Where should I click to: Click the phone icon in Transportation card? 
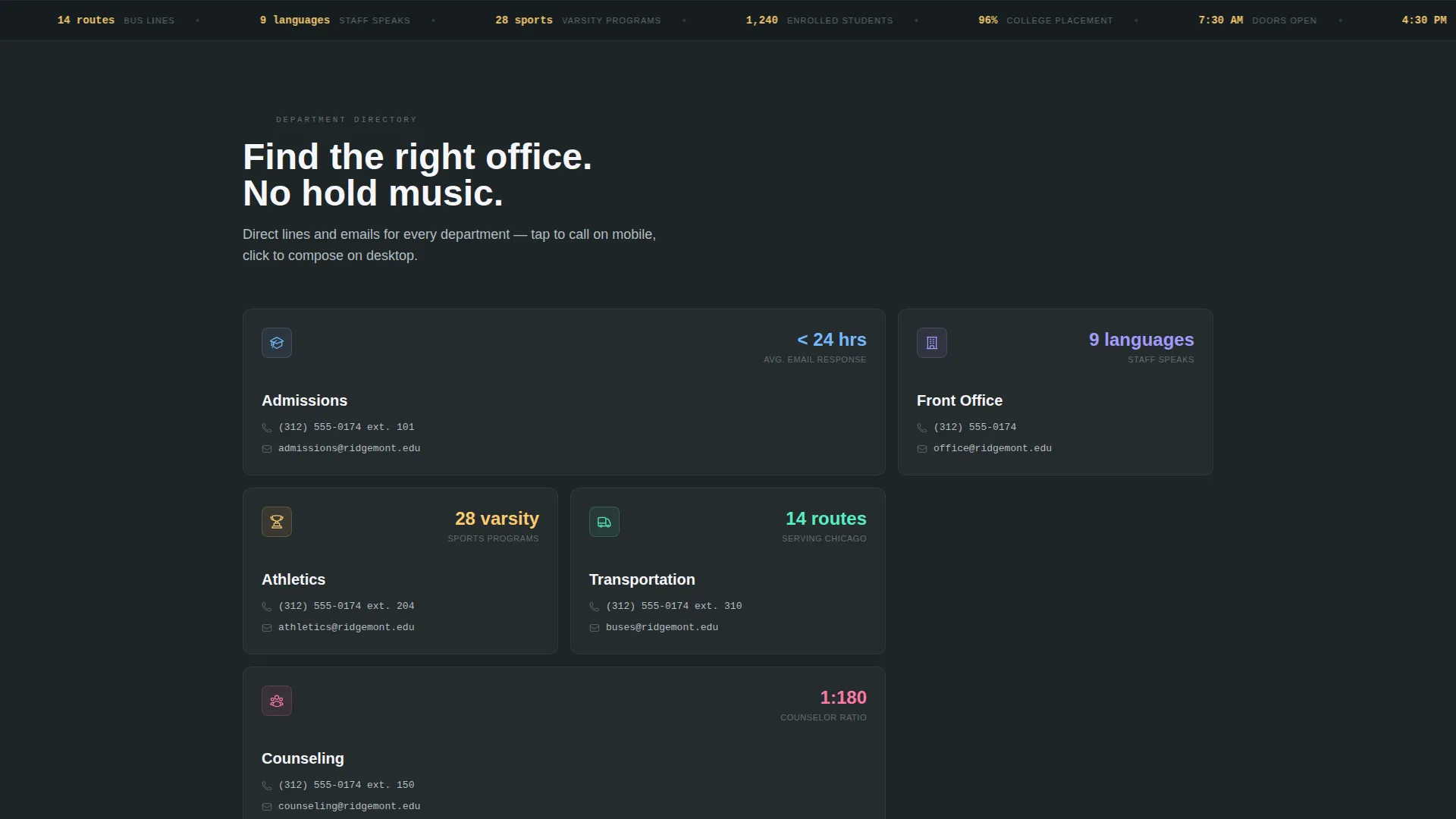pos(595,607)
